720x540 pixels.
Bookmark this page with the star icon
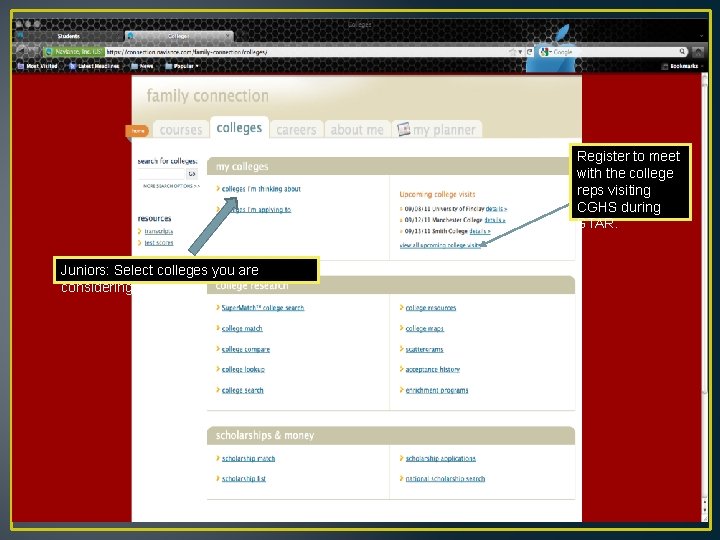512,52
